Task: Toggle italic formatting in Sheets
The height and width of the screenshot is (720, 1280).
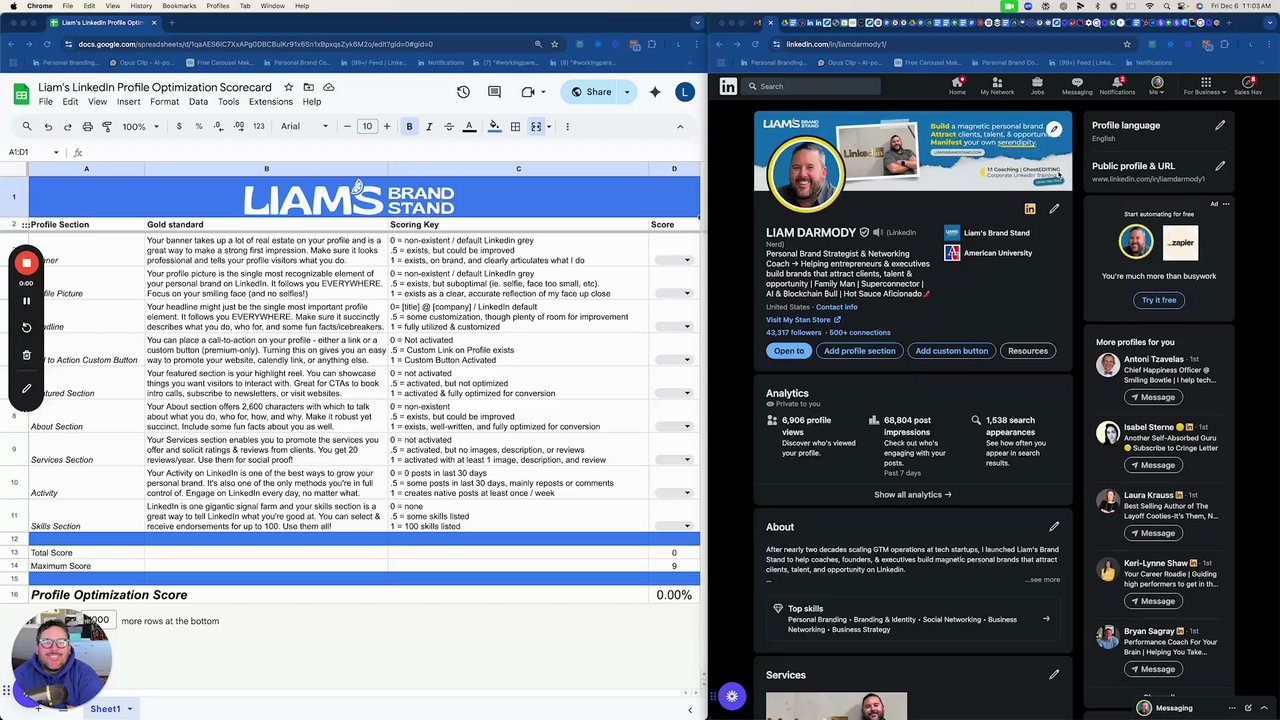Action: pos(429,127)
